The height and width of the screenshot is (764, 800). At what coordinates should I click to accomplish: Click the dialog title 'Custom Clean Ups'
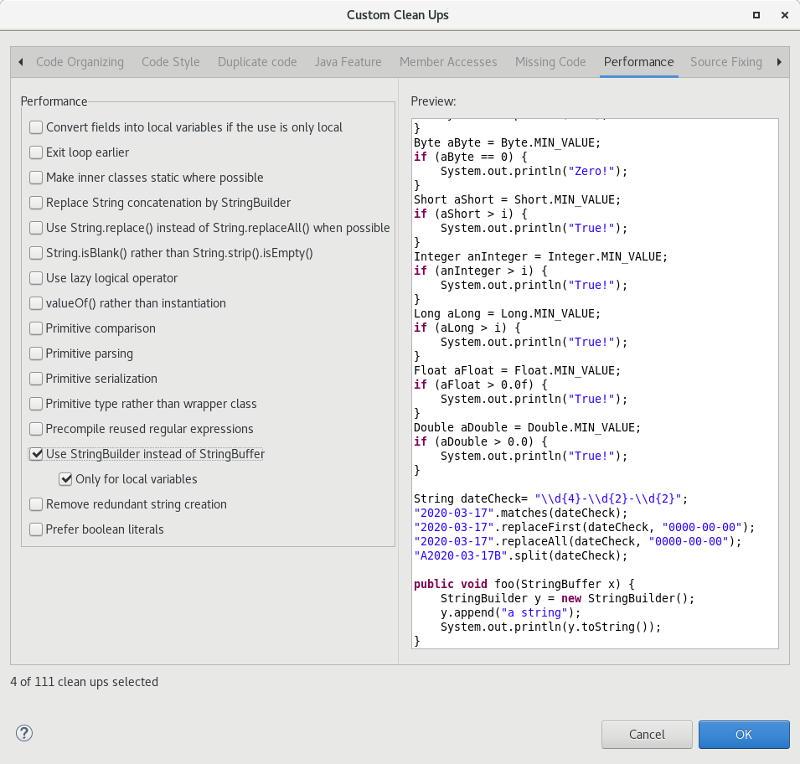coord(397,15)
